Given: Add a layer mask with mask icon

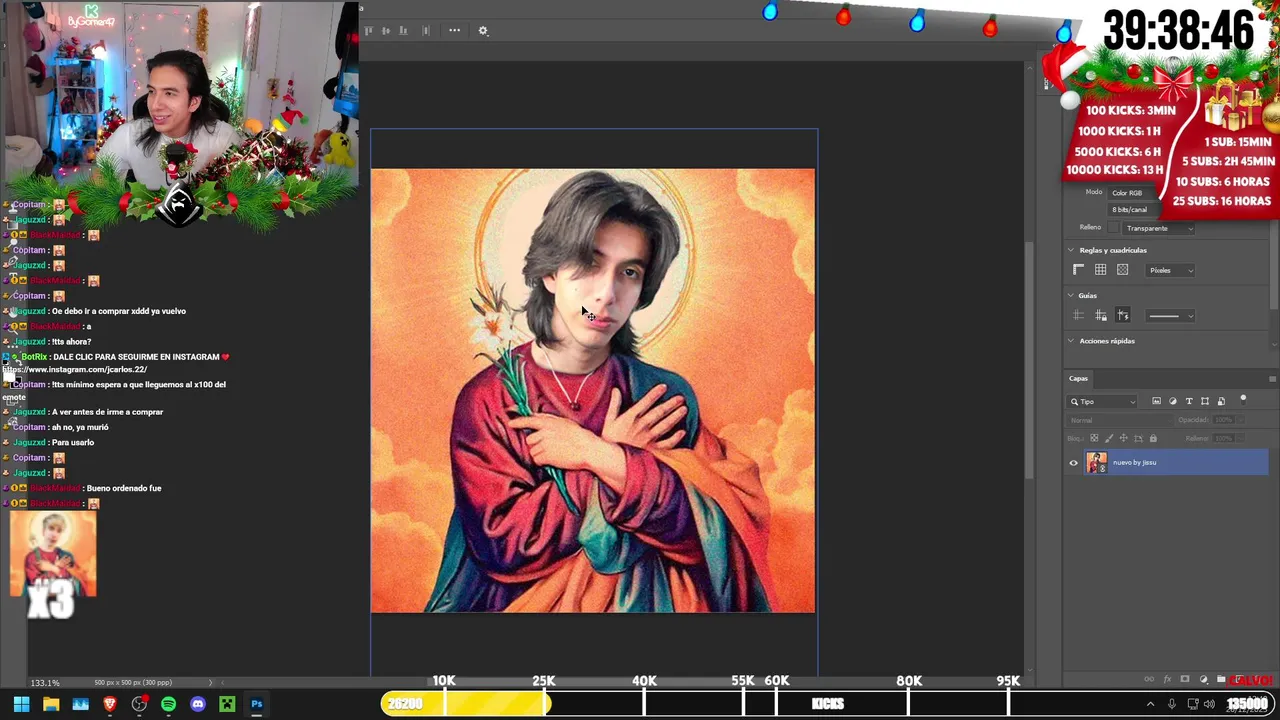Looking at the screenshot, I should (1185, 679).
